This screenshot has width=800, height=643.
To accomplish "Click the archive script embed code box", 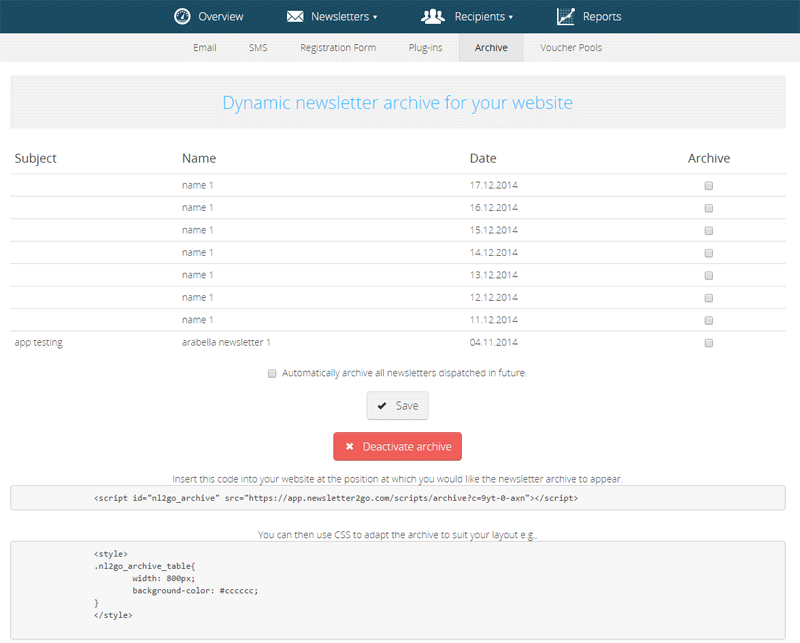I will click(397, 498).
